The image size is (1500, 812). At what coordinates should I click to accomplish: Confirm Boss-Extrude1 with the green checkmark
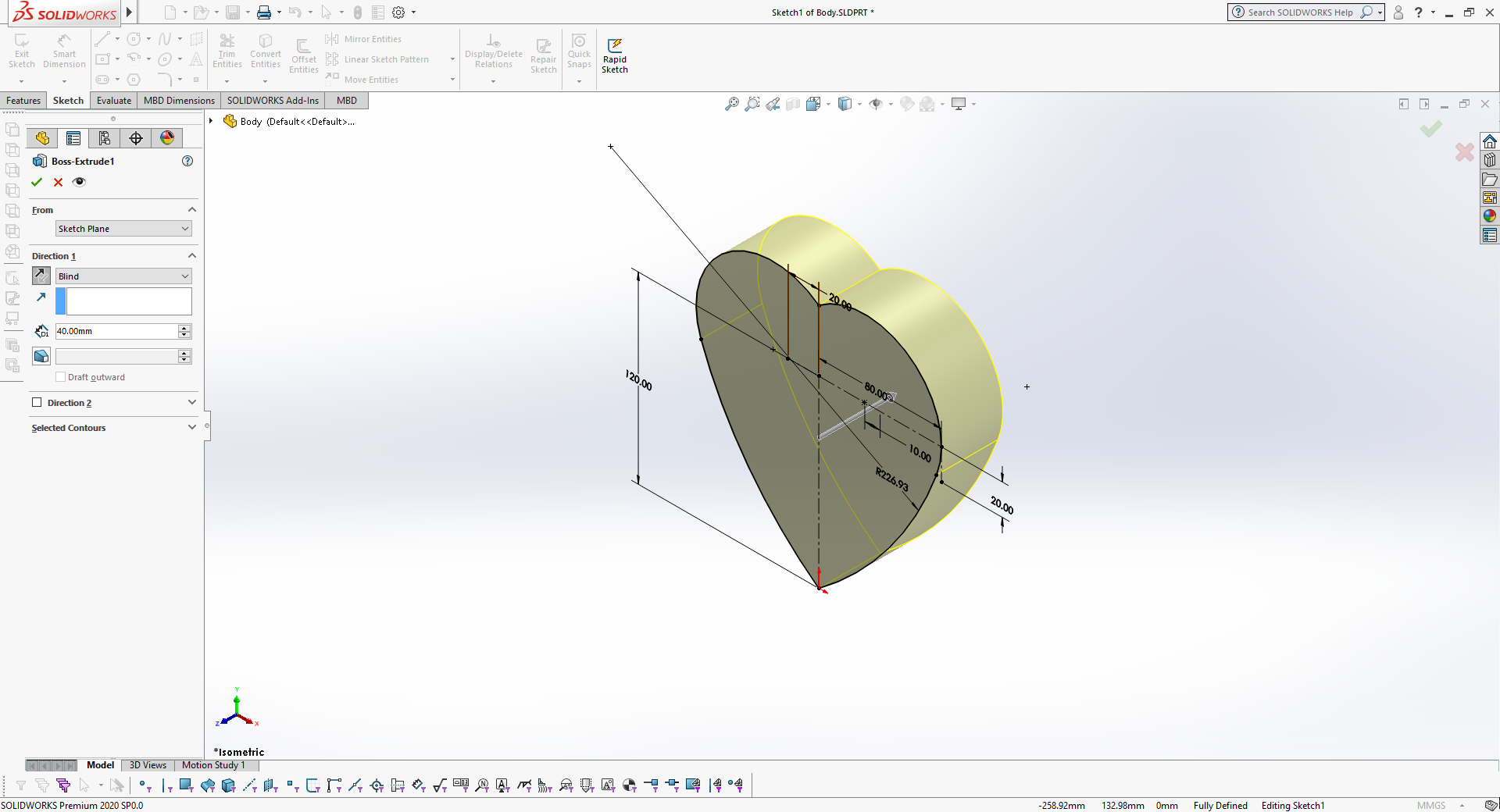pyautogui.click(x=37, y=182)
